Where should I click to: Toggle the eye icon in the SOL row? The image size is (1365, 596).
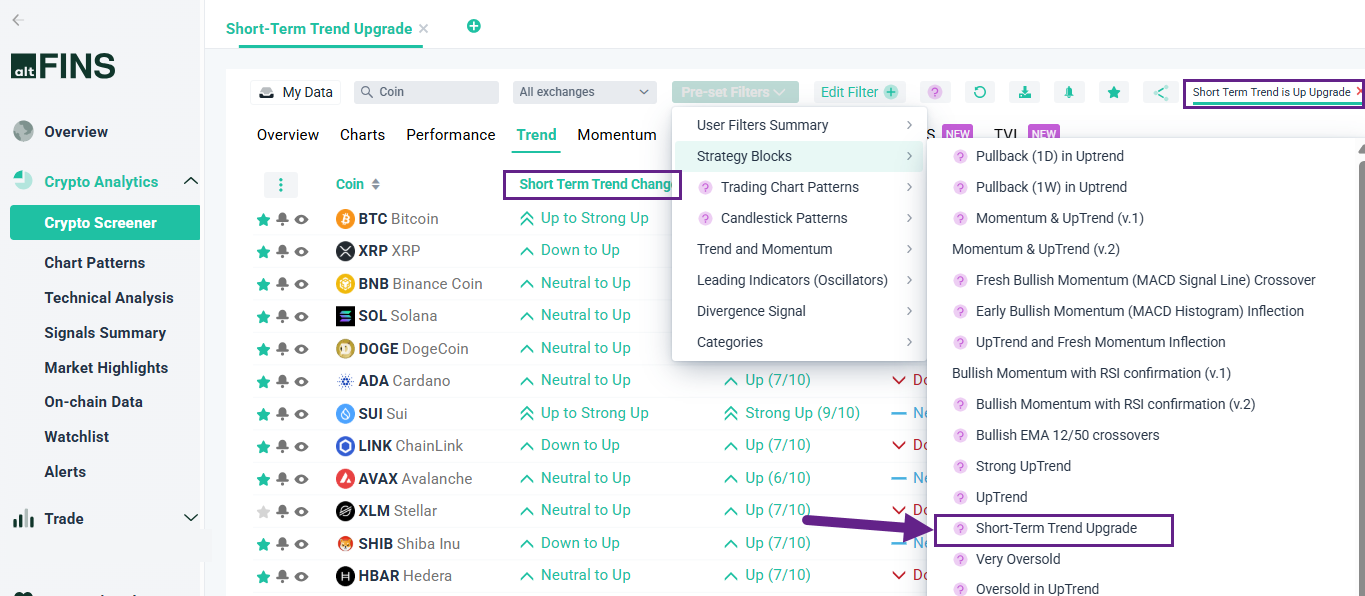[x=301, y=317]
